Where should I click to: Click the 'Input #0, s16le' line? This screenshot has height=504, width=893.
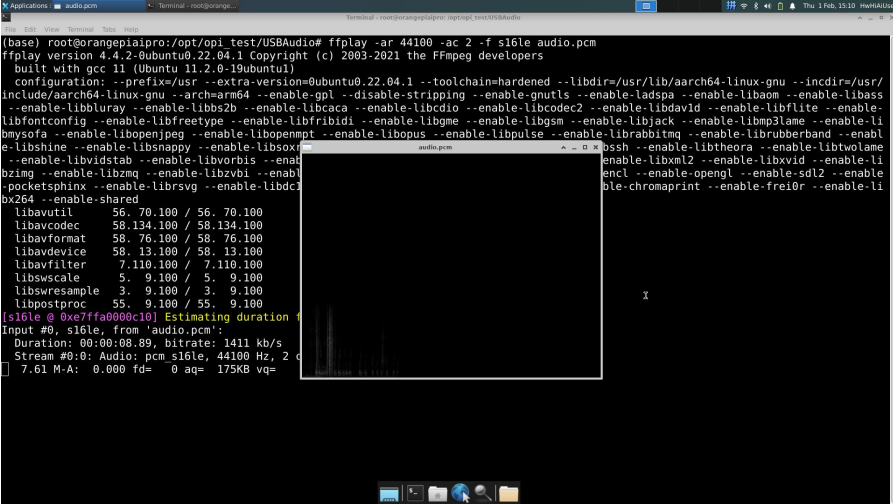point(112,330)
